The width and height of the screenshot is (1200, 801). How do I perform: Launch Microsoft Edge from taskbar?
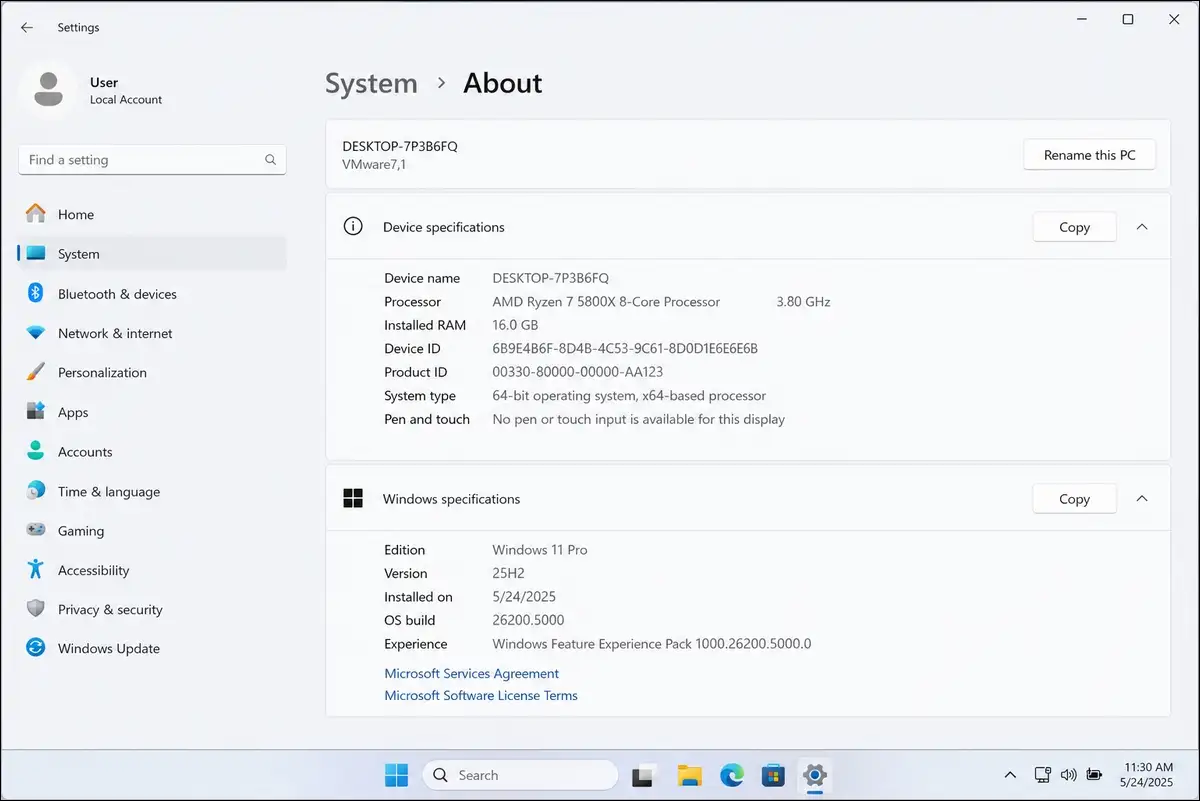point(733,775)
